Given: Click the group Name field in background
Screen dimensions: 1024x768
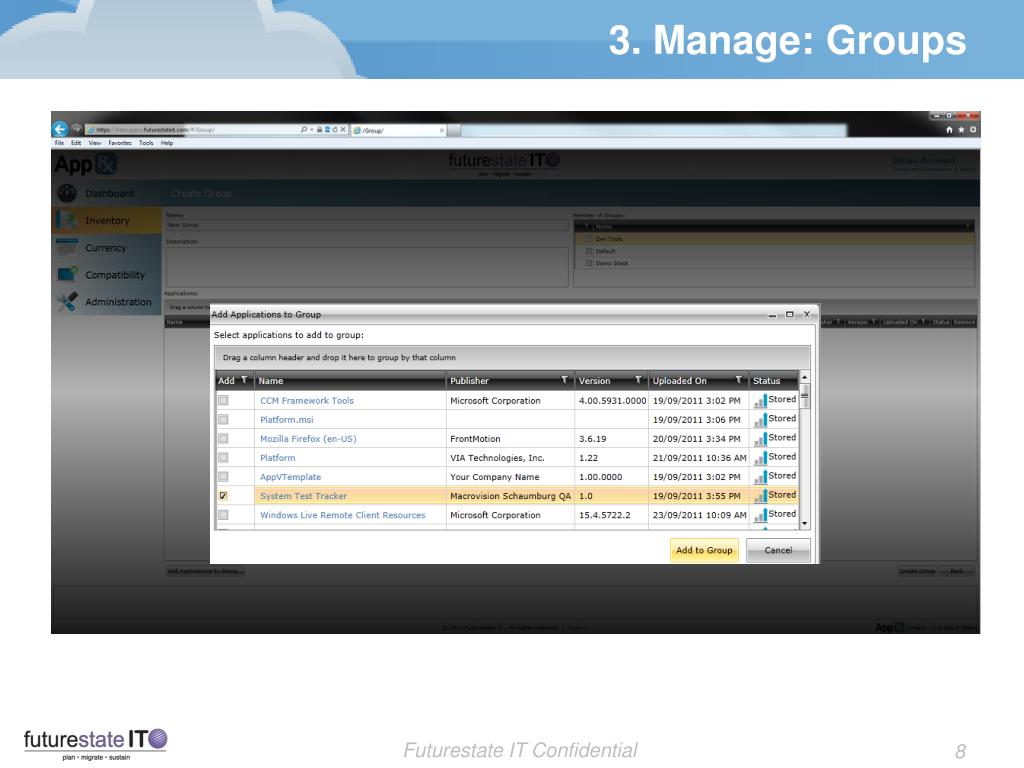Looking at the screenshot, I should 366,225.
